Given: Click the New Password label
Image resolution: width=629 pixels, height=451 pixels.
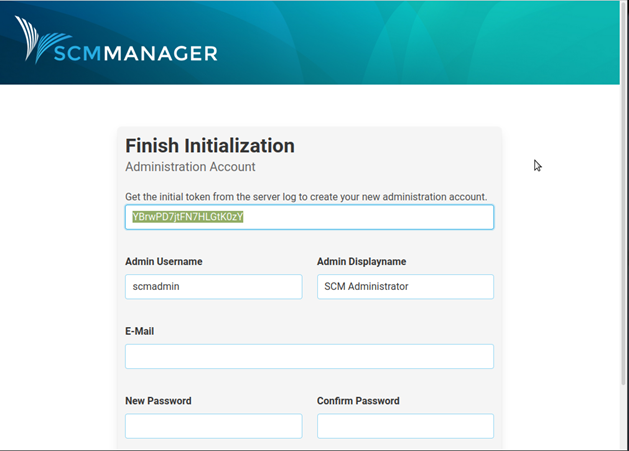Looking at the screenshot, I should tap(158, 401).
